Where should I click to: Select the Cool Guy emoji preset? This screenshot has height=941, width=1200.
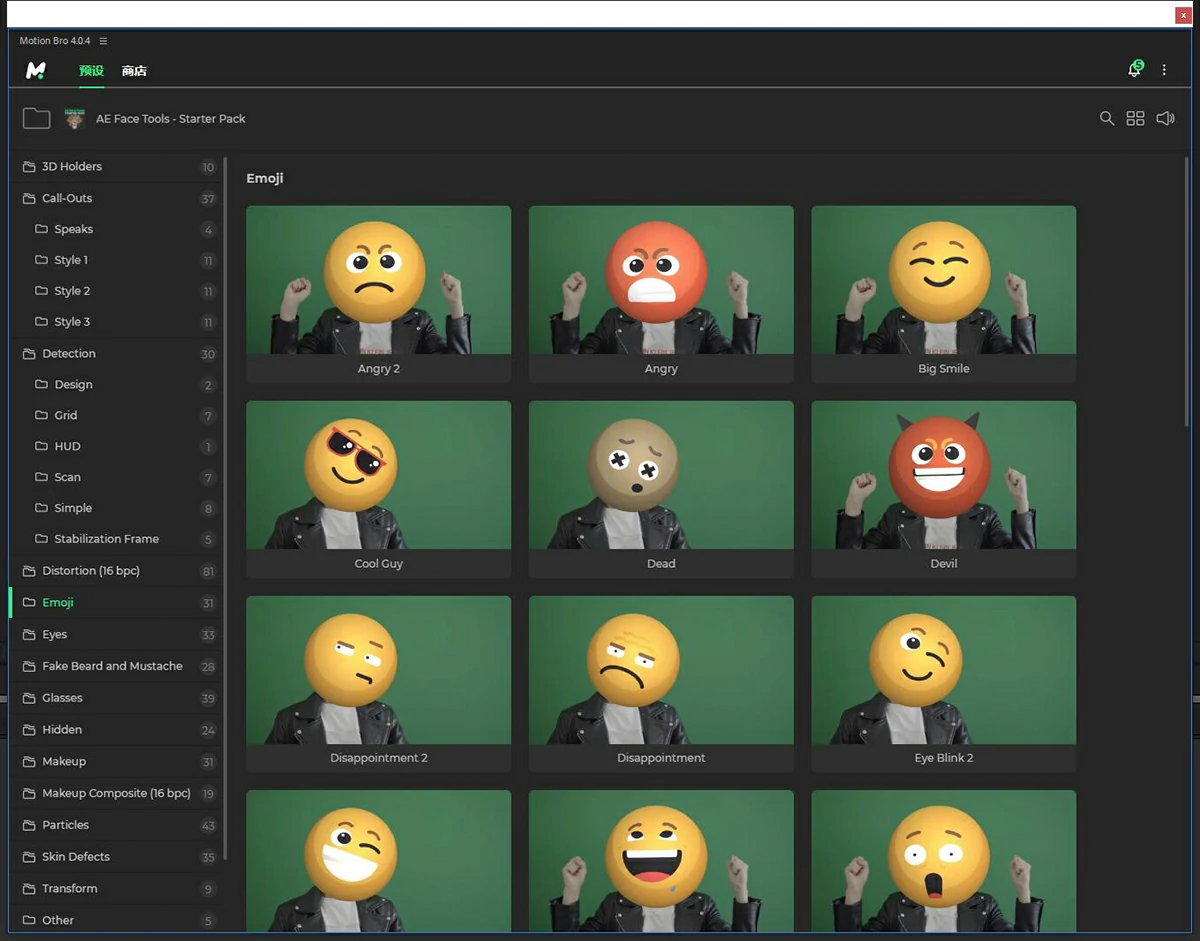tap(379, 489)
